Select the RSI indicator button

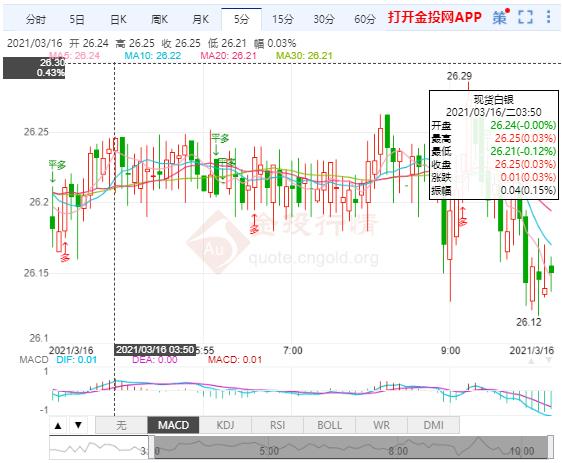(277, 425)
